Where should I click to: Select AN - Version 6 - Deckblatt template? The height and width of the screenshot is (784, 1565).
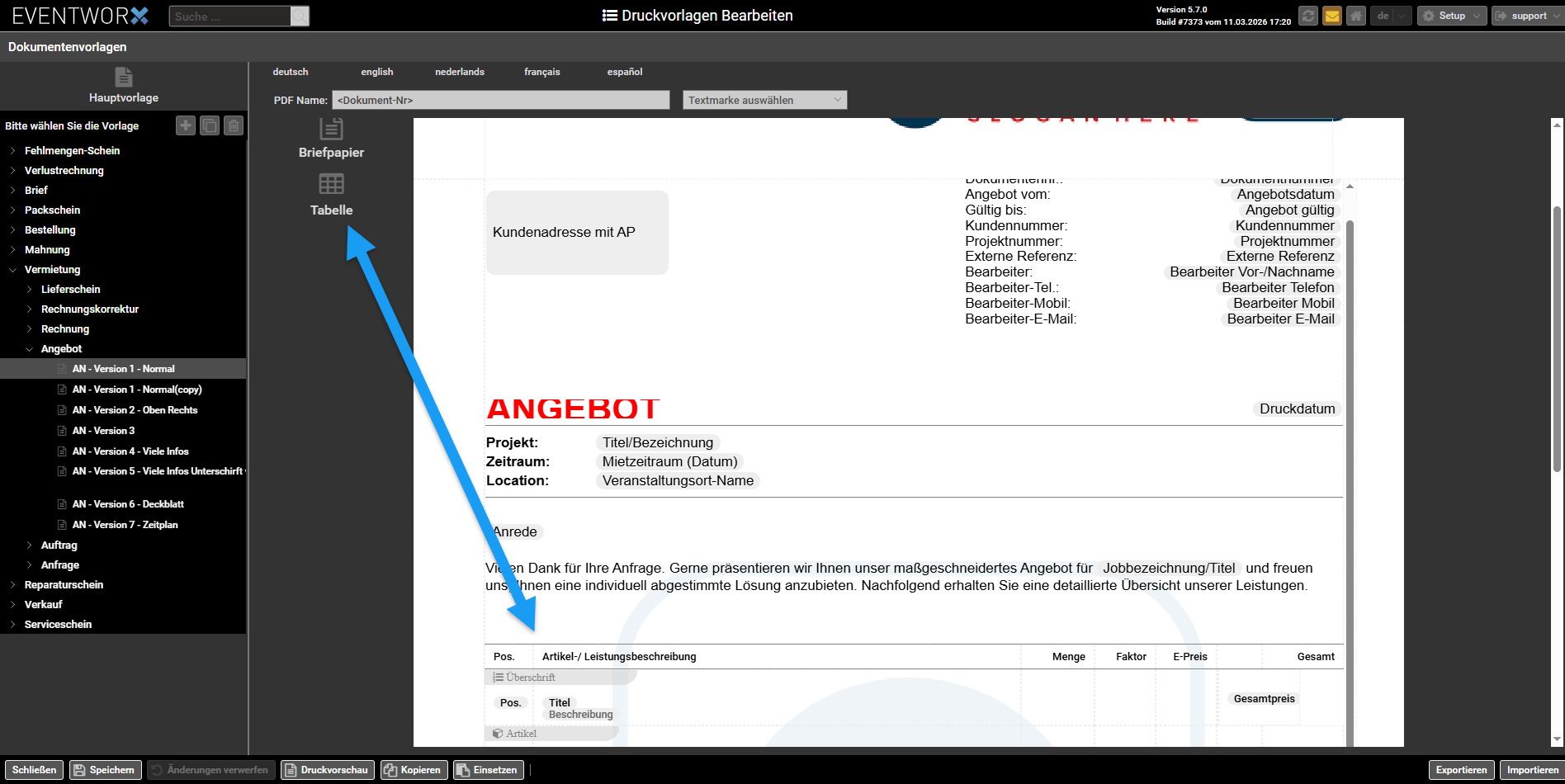(x=128, y=504)
